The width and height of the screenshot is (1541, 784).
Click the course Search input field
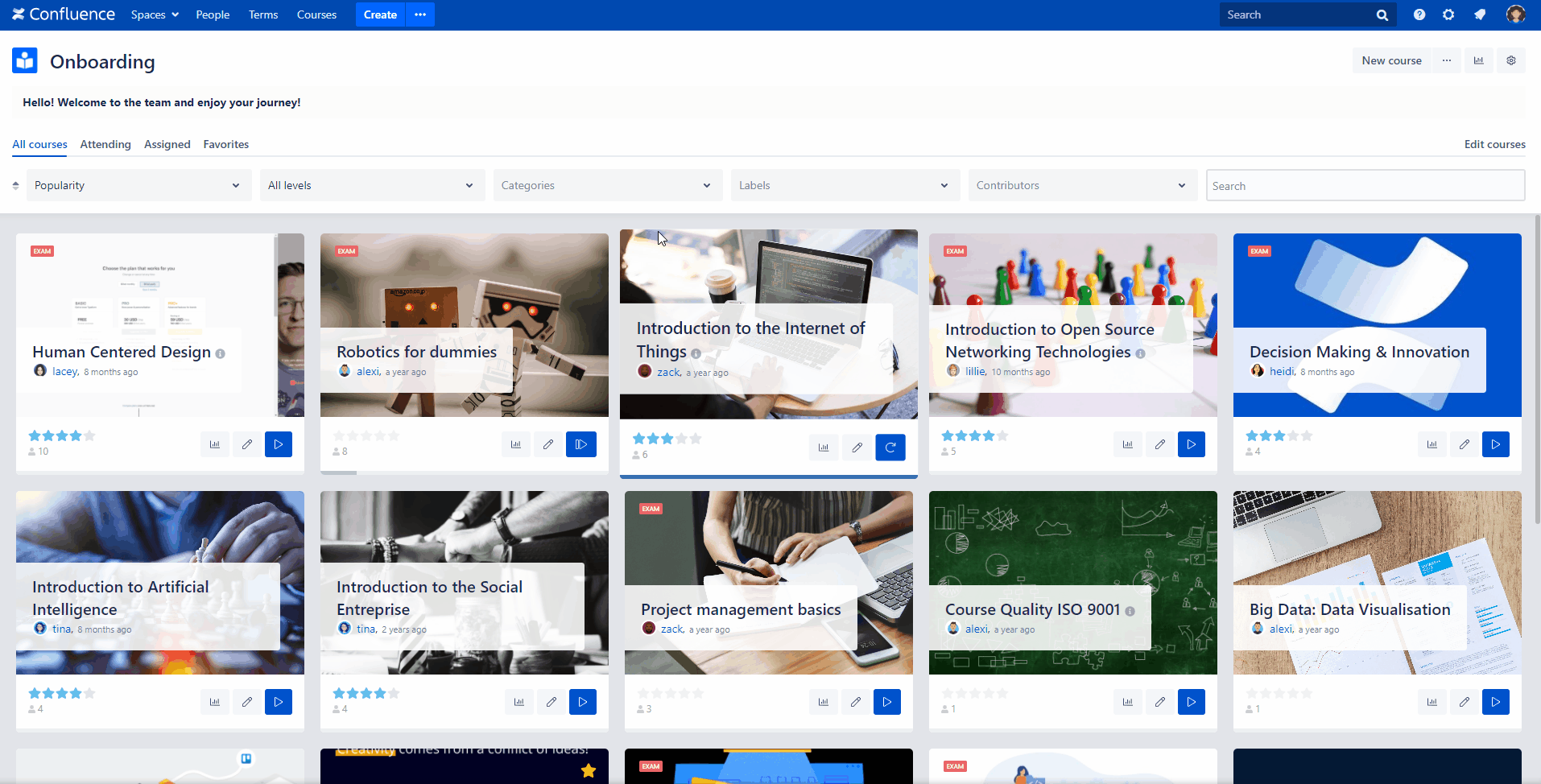pos(1365,186)
